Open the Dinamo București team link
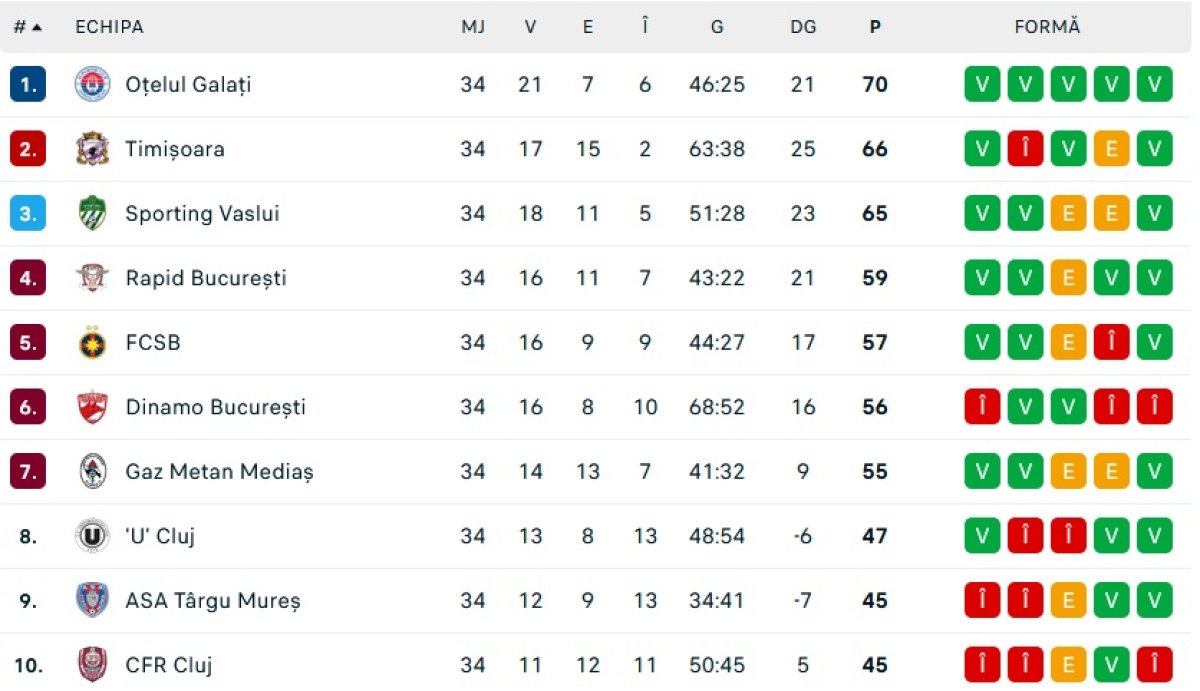1200x691 pixels. (x=215, y=407)
